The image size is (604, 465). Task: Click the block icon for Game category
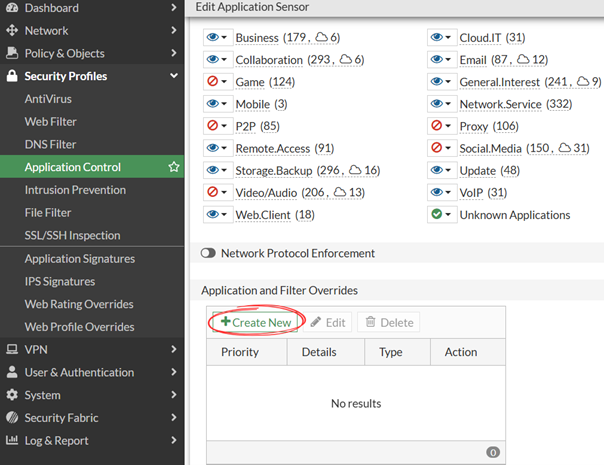213,82
